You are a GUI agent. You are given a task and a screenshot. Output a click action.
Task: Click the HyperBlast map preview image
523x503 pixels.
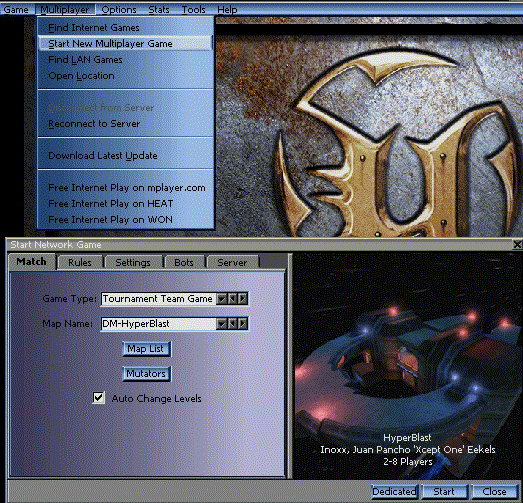point(407,366)
